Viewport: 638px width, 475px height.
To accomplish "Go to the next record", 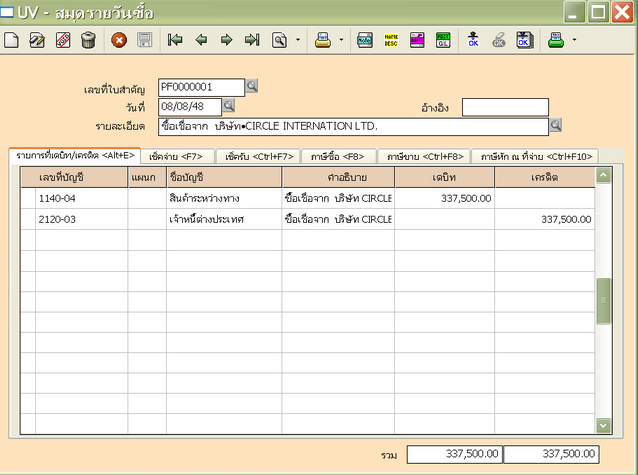I will (x=226, y=41).
